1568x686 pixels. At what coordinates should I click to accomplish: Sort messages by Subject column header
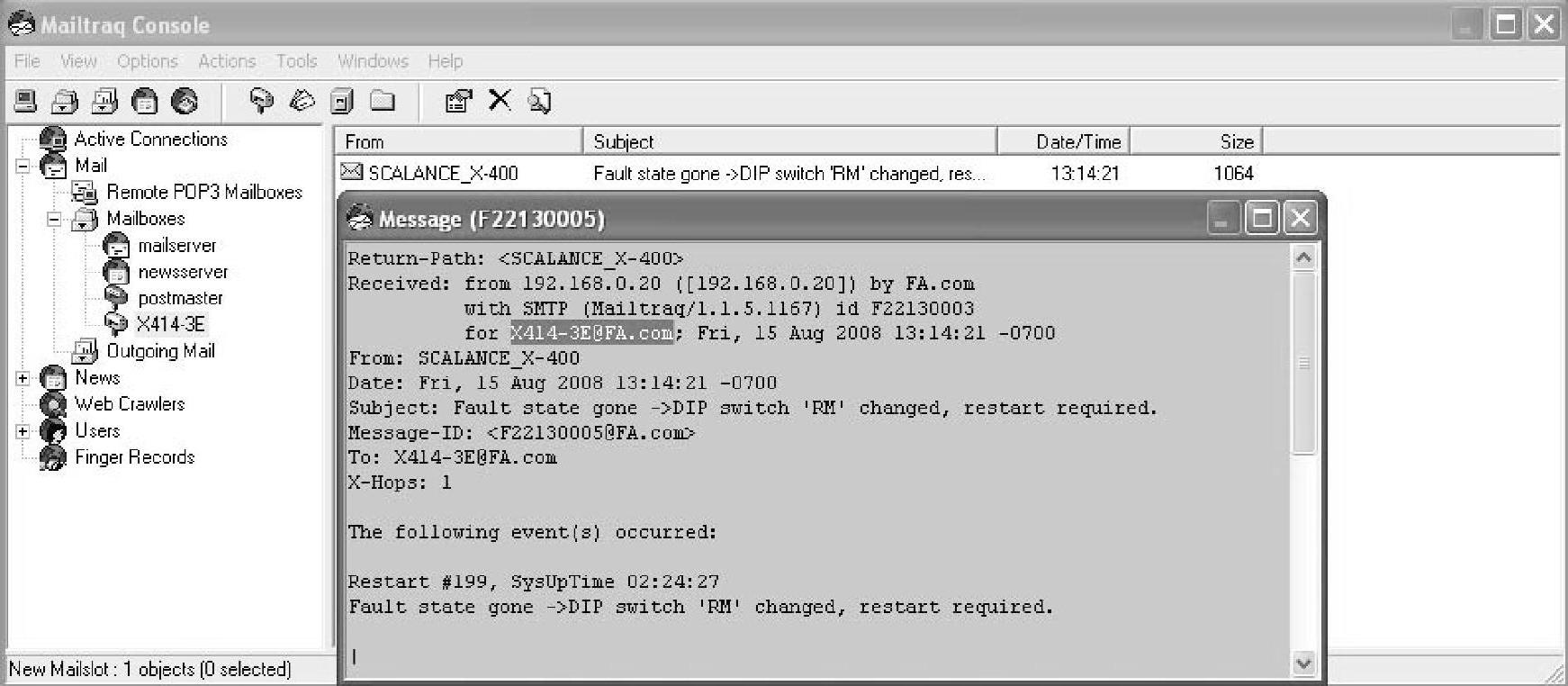pos(790,141)
